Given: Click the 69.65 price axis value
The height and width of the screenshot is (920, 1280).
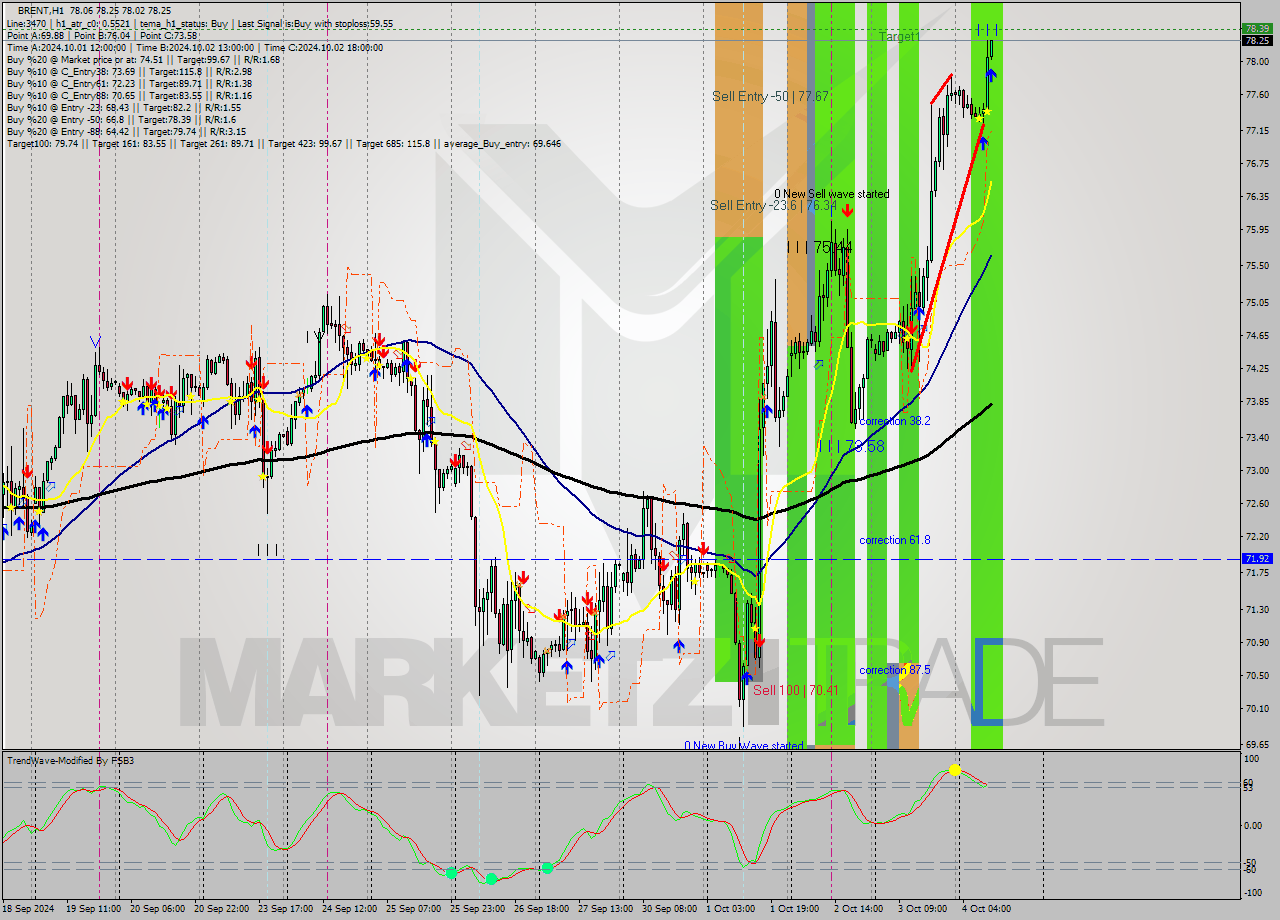Looking at the screenshot, I should pyautogui.click(x=1257, y=745).
